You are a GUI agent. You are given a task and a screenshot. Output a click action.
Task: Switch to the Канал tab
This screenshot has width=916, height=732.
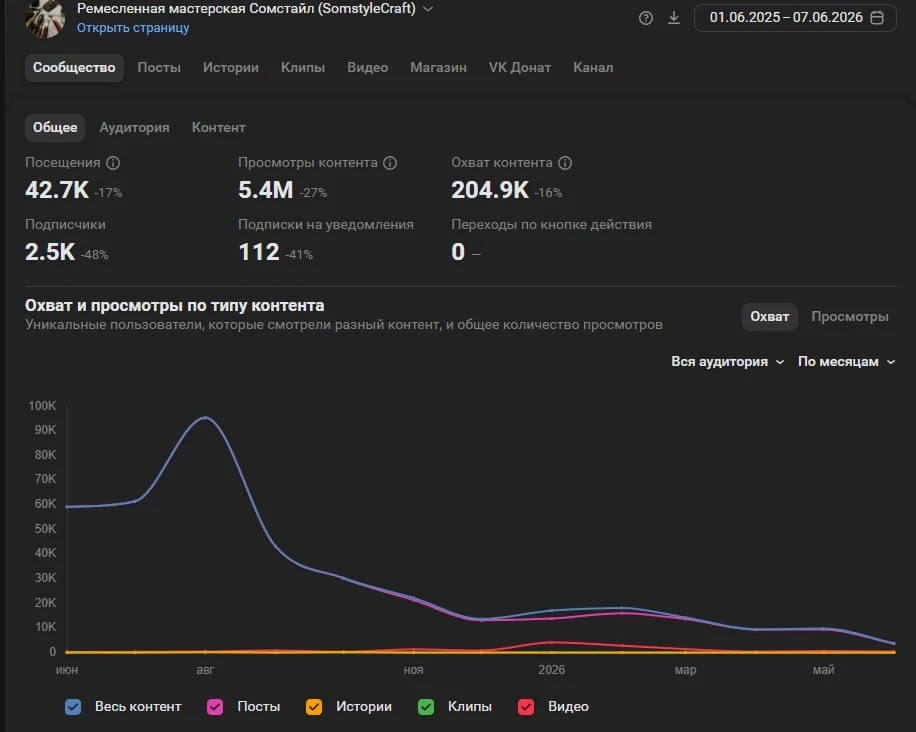pyautogui.click(x=593, y=68)
